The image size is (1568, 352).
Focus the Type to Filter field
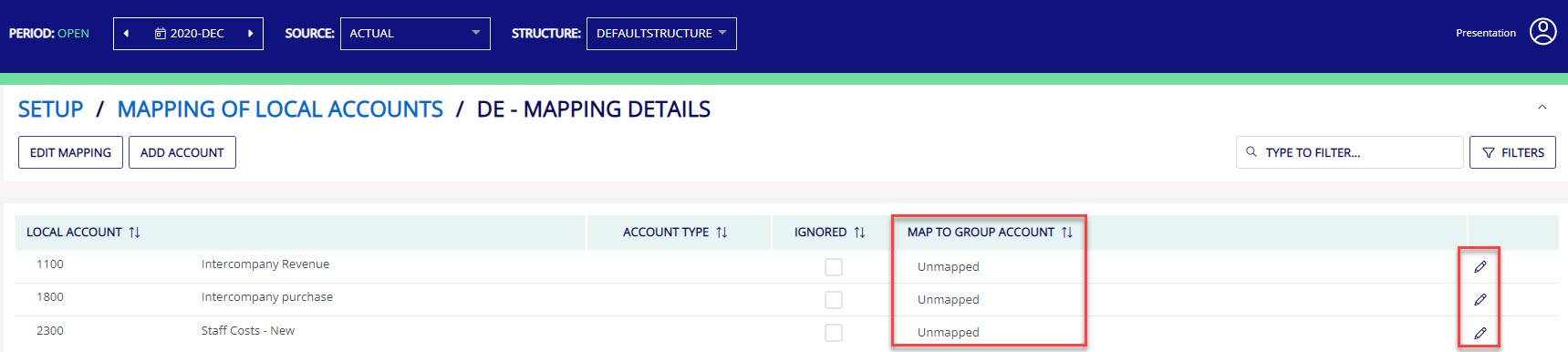click(1350, 152)
